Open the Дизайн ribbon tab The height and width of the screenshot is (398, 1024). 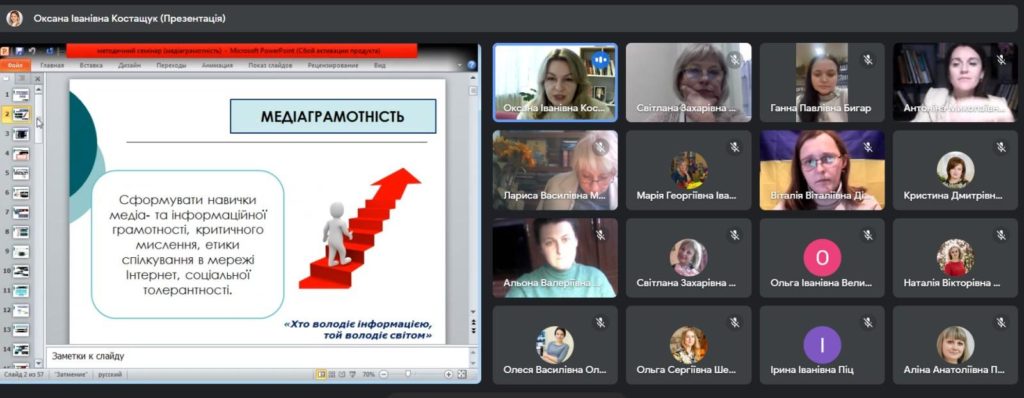(x=130, y=65)
